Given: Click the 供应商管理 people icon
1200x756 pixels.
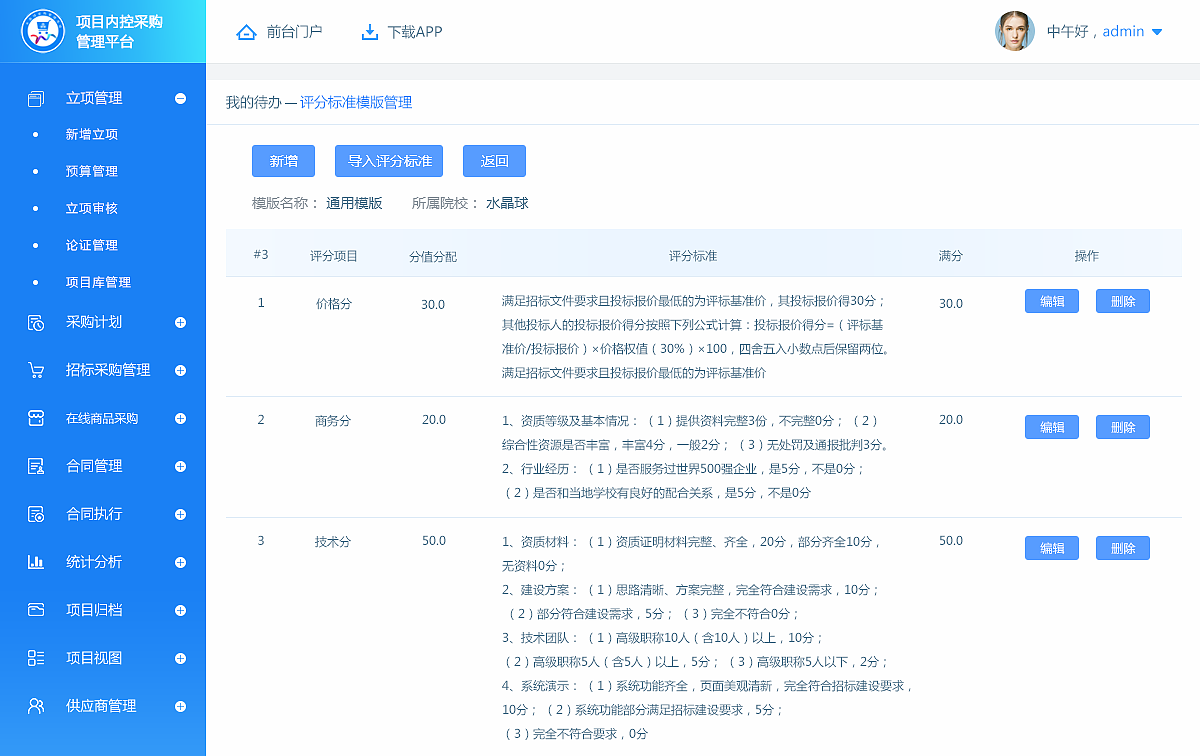Looking at the screenshot, I should (35, 706).
